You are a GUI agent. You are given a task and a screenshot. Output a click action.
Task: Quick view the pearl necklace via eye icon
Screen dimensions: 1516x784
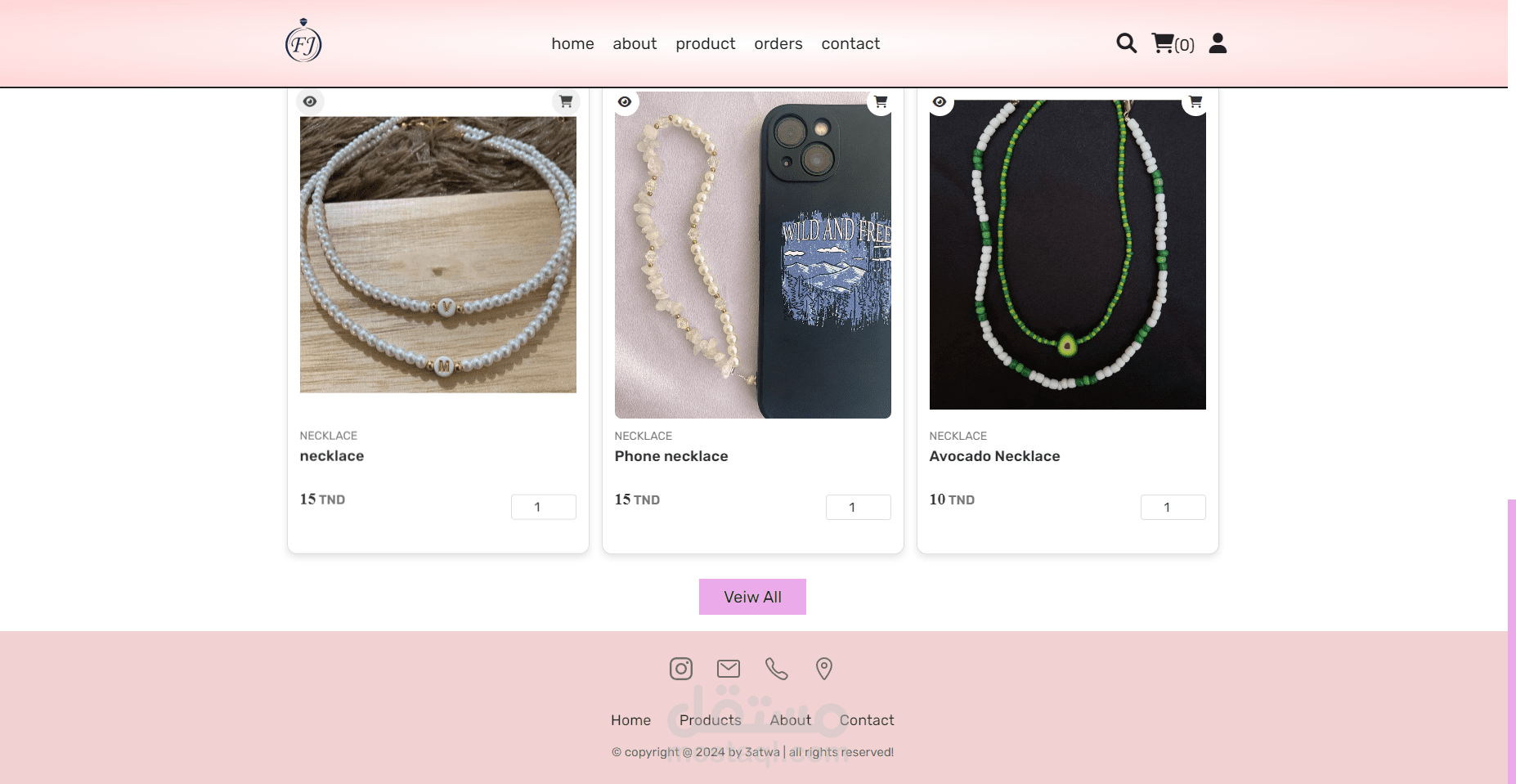click(310, 102)
